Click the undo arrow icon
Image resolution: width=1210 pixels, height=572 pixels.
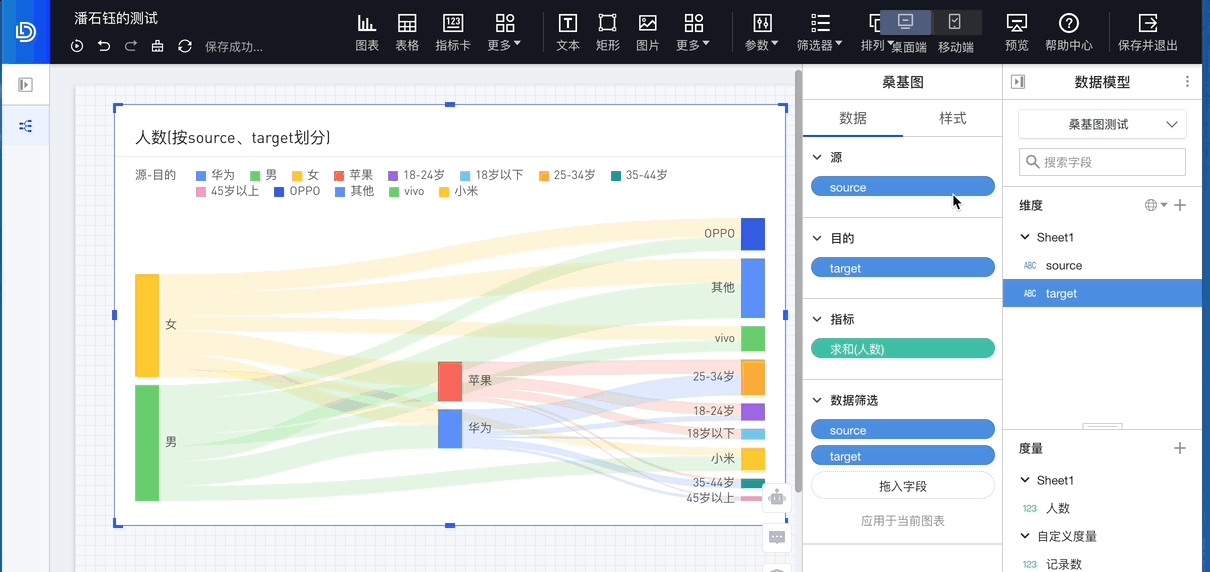[x=104, y=46]
